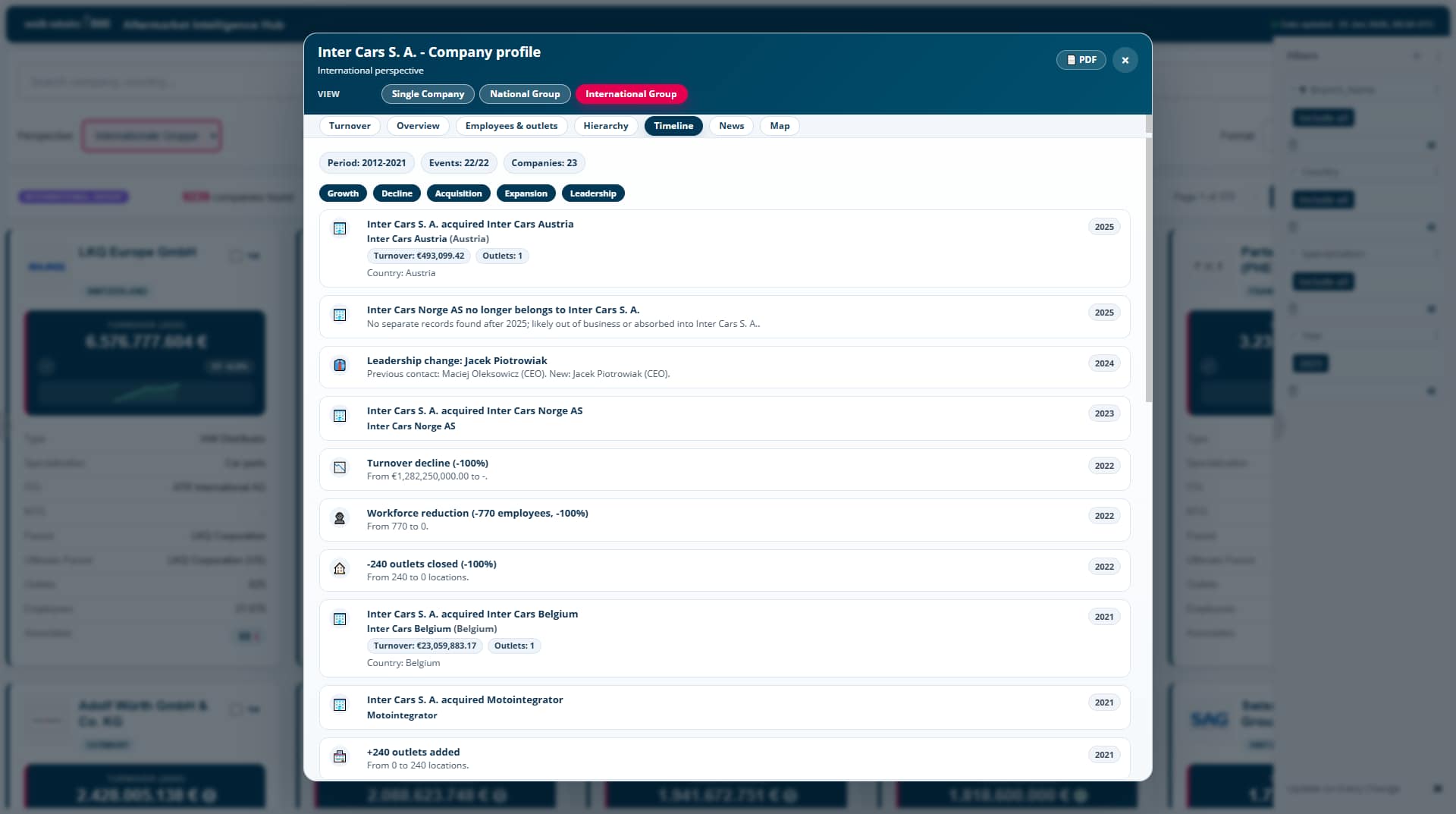Select the Events: 22/22 chip
The image size is (1456, 814).
(459, 163)
